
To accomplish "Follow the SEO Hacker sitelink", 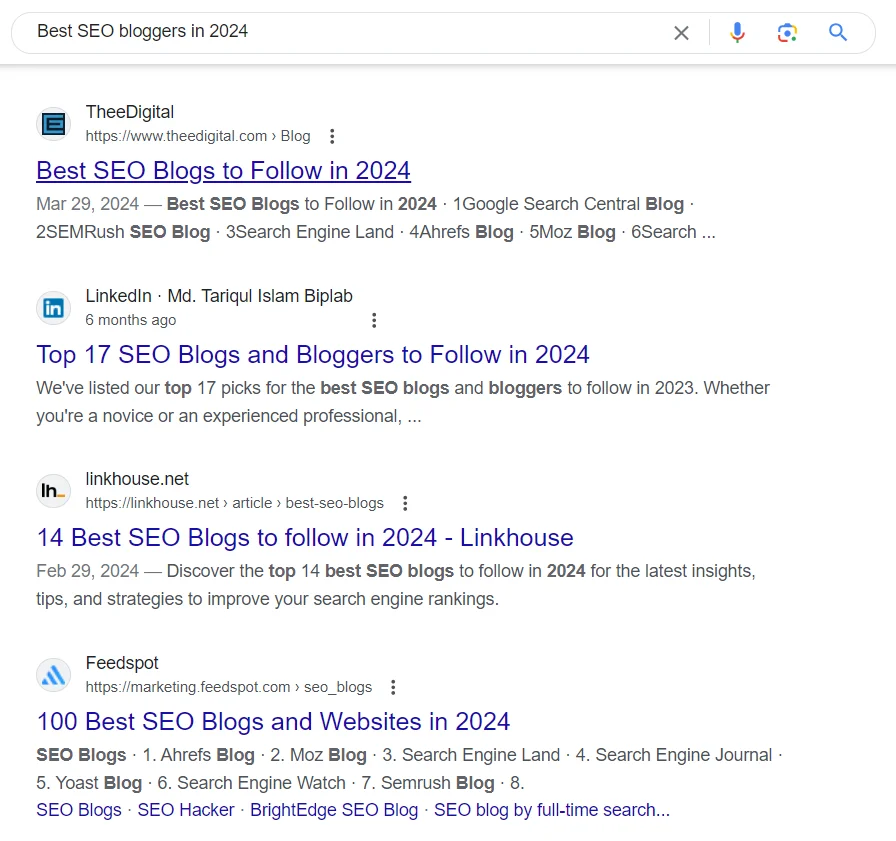I will pos(186,810).
